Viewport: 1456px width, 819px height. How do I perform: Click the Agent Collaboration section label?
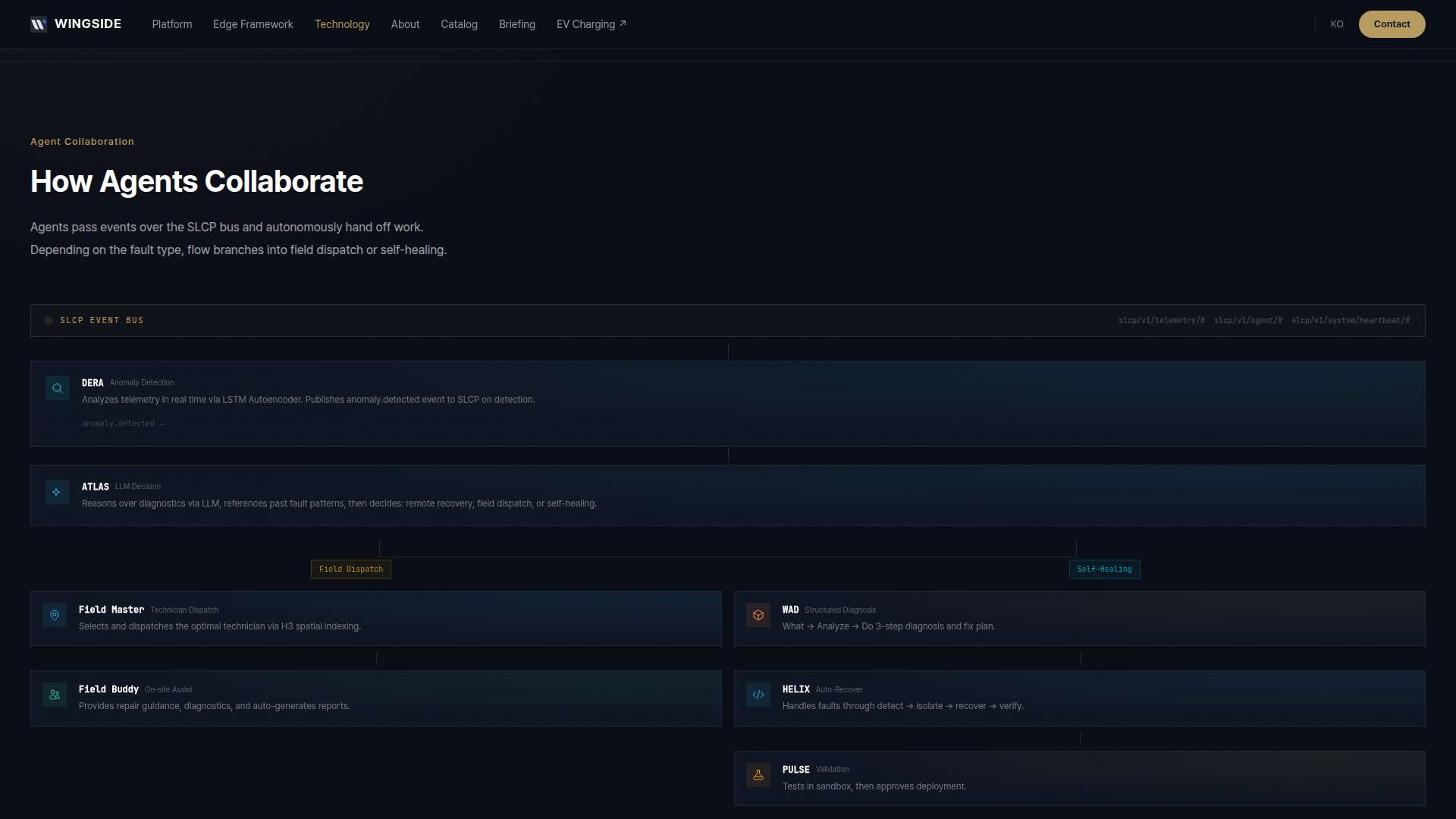(x=82, y=142)
